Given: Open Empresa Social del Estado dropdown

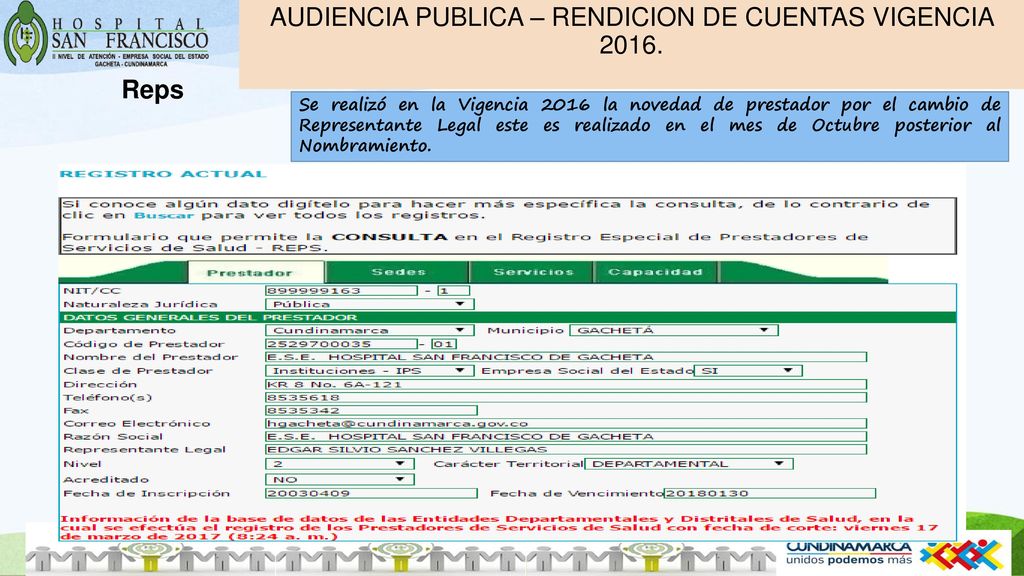Looking at the screenshot, I should (x=748, y=371).
